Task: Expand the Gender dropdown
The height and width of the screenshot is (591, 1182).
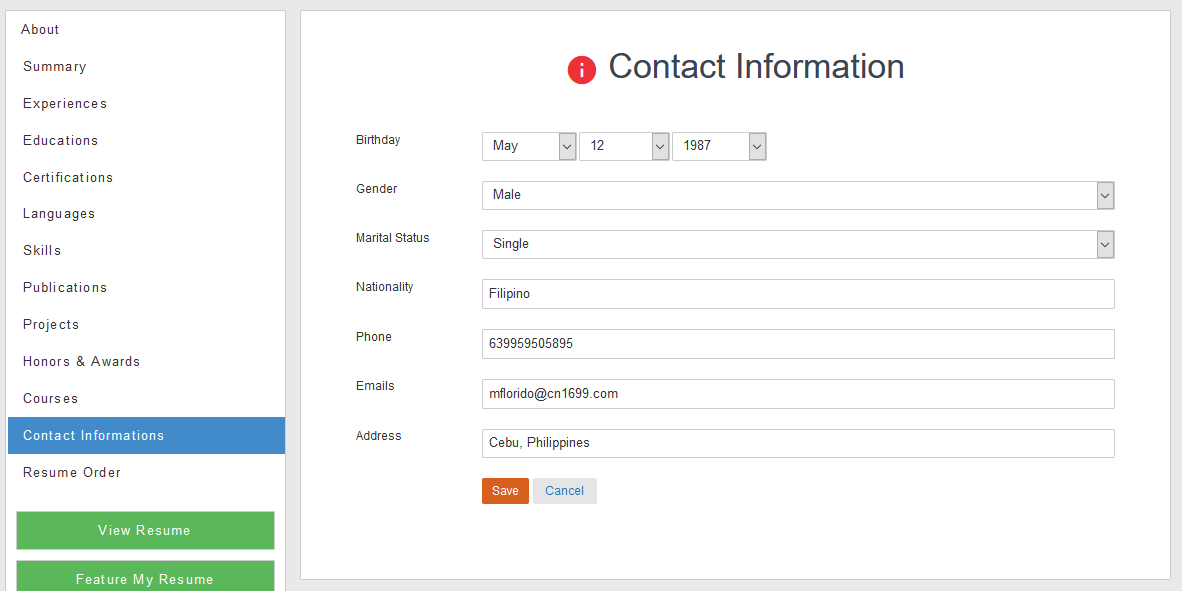Action: click(797, 195)
